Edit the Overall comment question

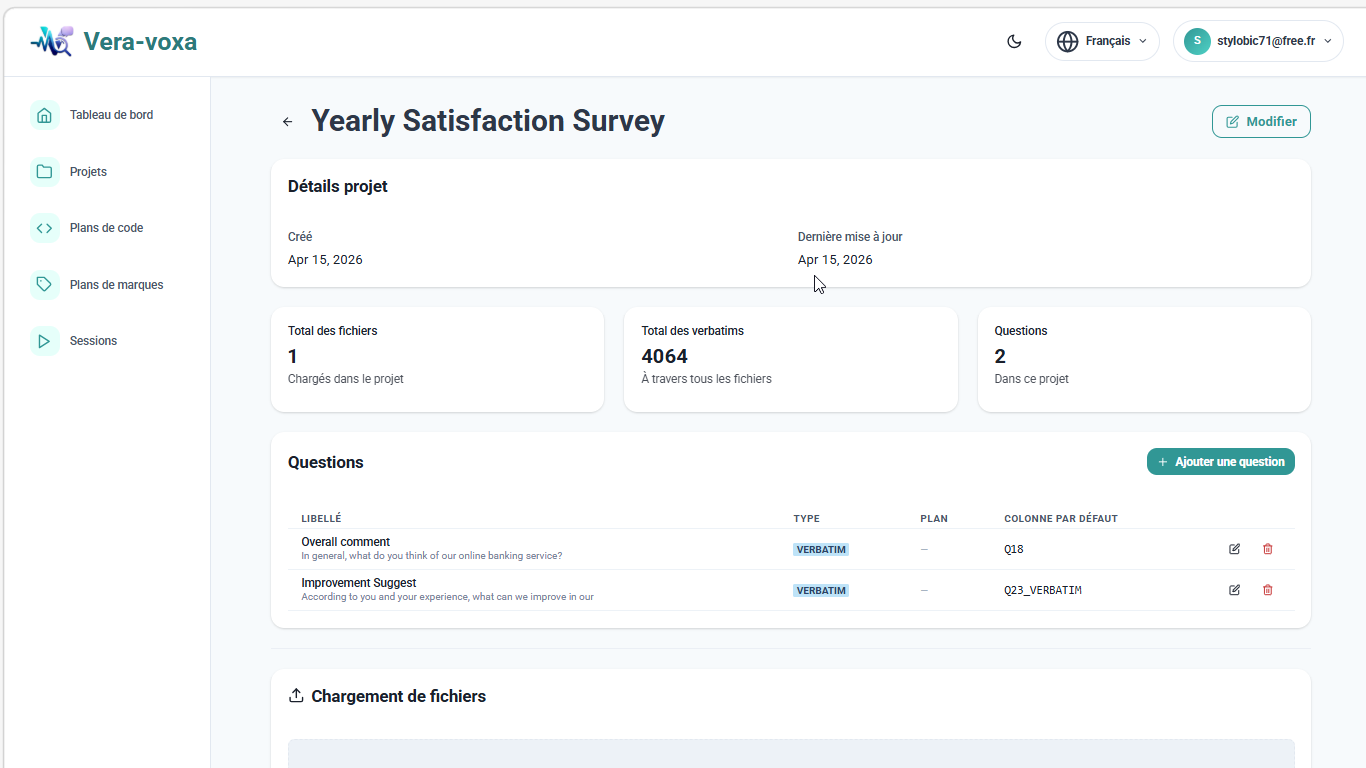1235,549
